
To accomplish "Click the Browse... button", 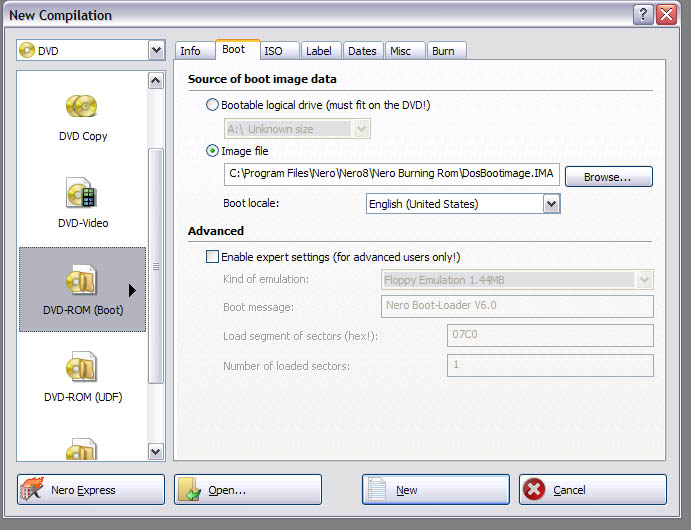I will (609, 177).
